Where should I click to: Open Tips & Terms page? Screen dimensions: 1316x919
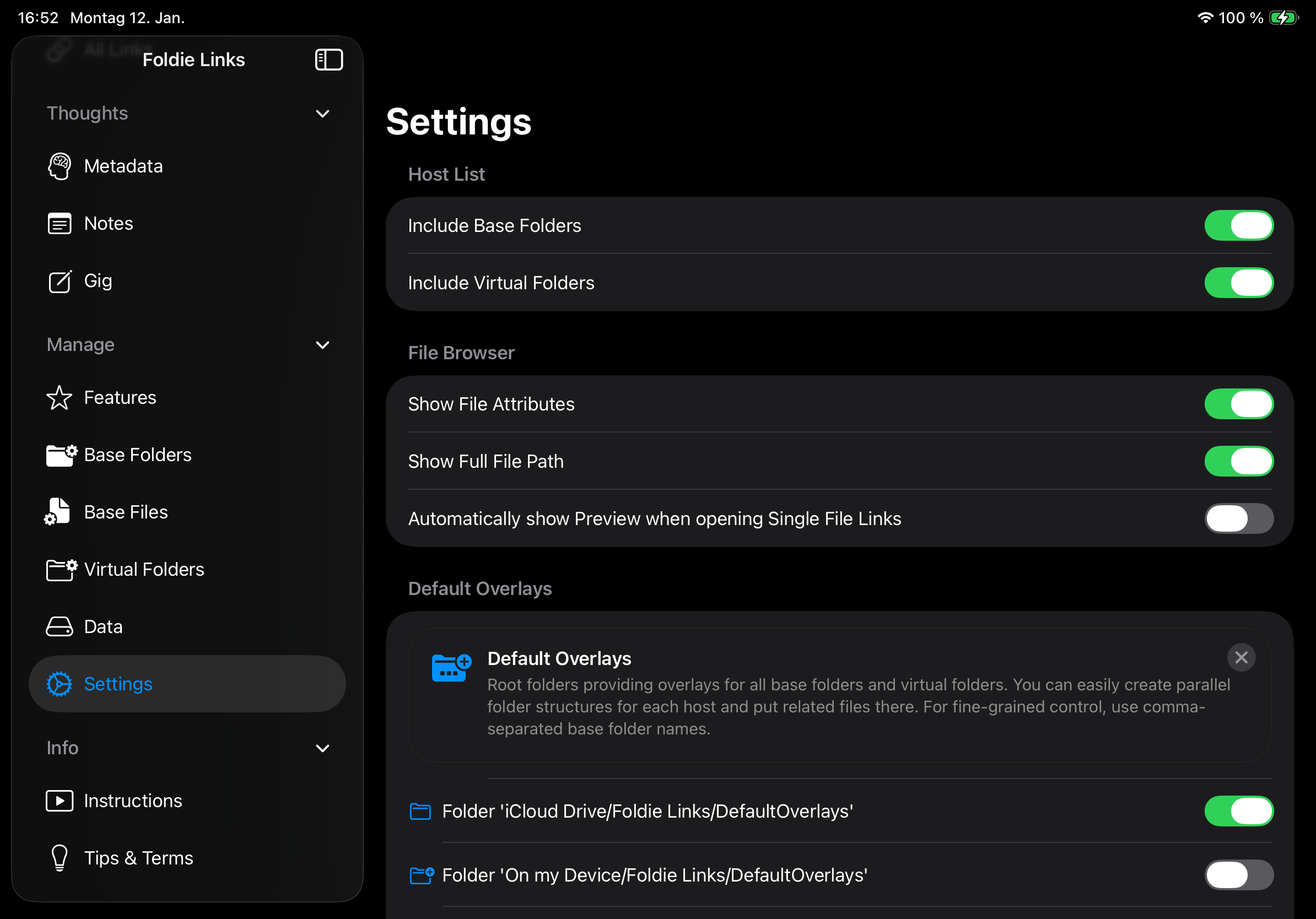[138, 858]
